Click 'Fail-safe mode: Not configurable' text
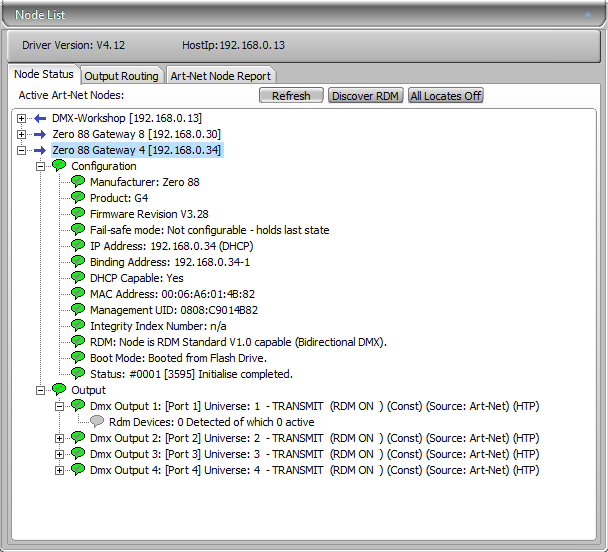The height and width of the screenshot is (552, 608). click(x=168, y=230)
